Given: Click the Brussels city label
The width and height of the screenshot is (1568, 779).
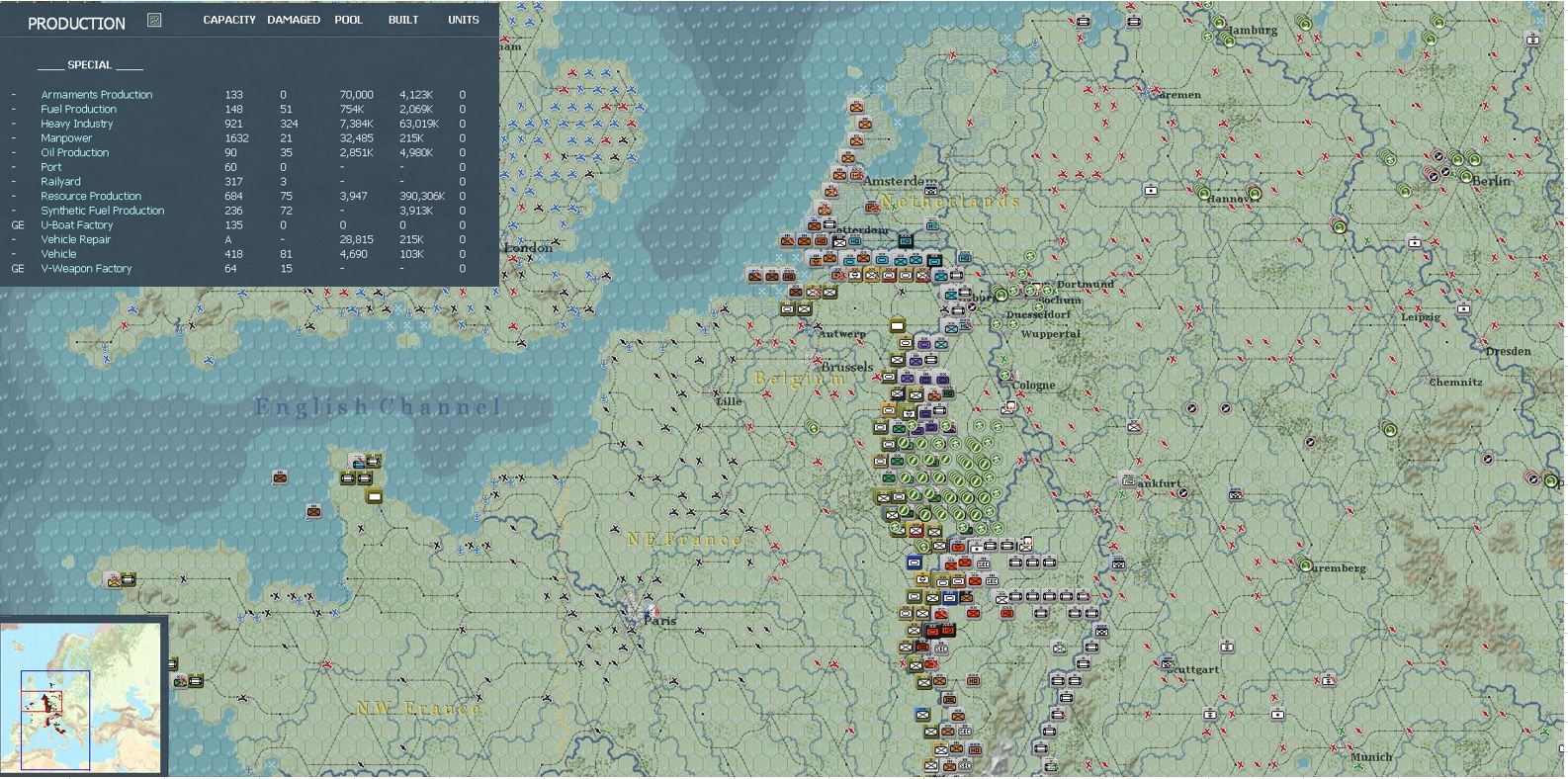Looking at the screenshot, I should (847, 367).
